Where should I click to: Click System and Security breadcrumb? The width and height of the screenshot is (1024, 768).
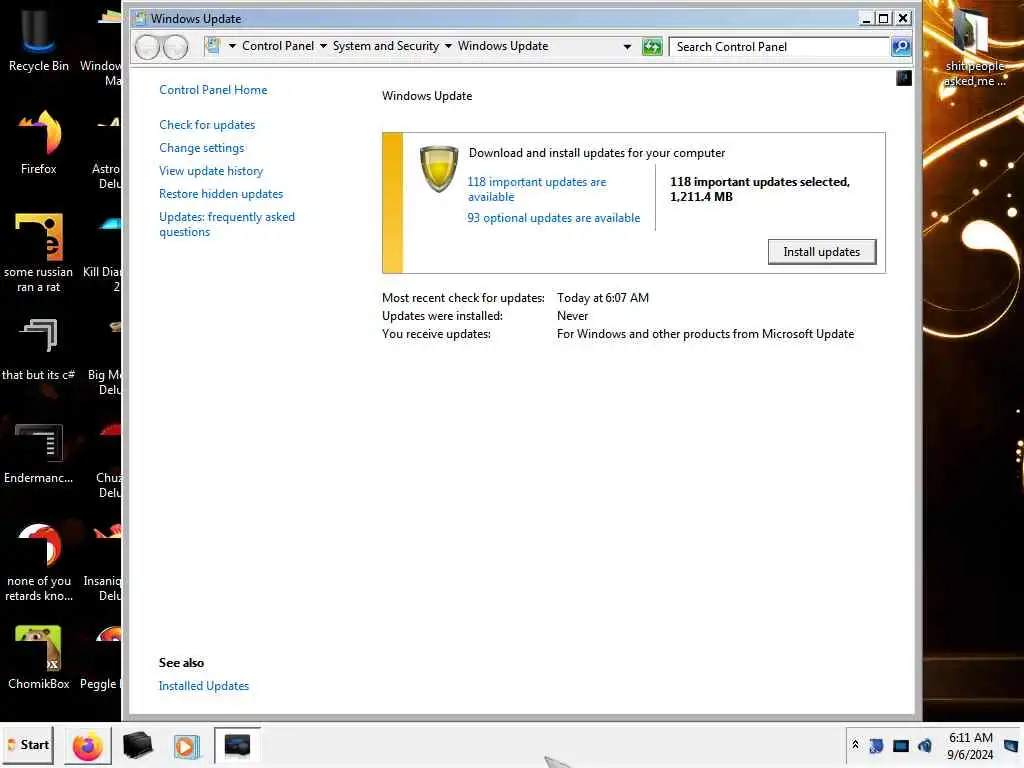coord(386,46)
